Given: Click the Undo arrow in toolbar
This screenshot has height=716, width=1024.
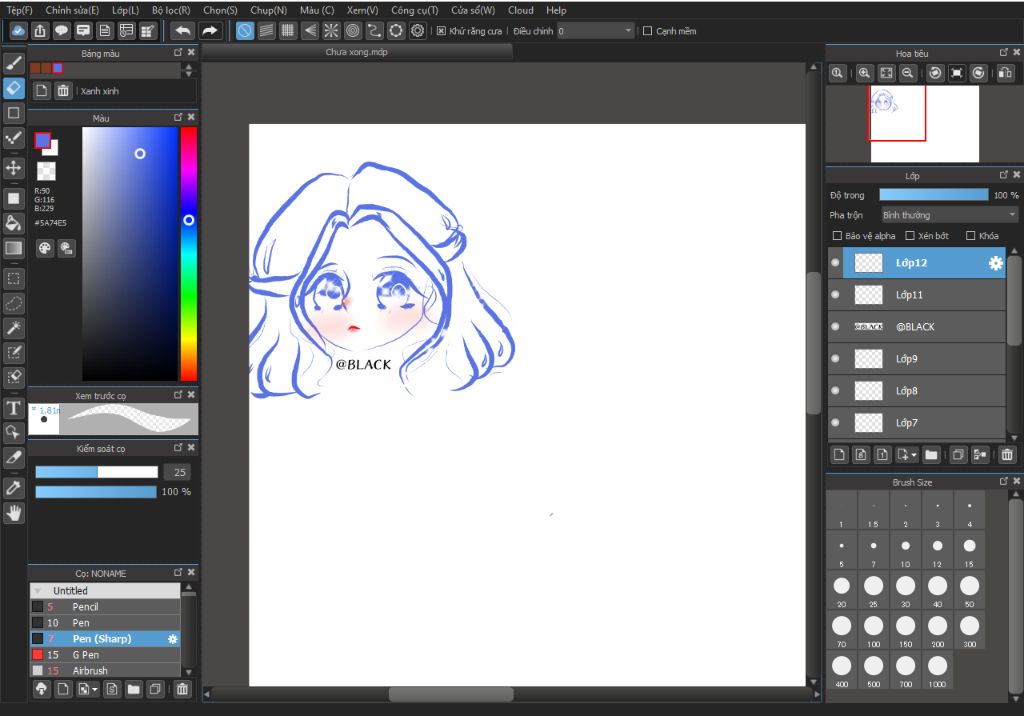Looking at the screenshot, I should pos(183,31).
